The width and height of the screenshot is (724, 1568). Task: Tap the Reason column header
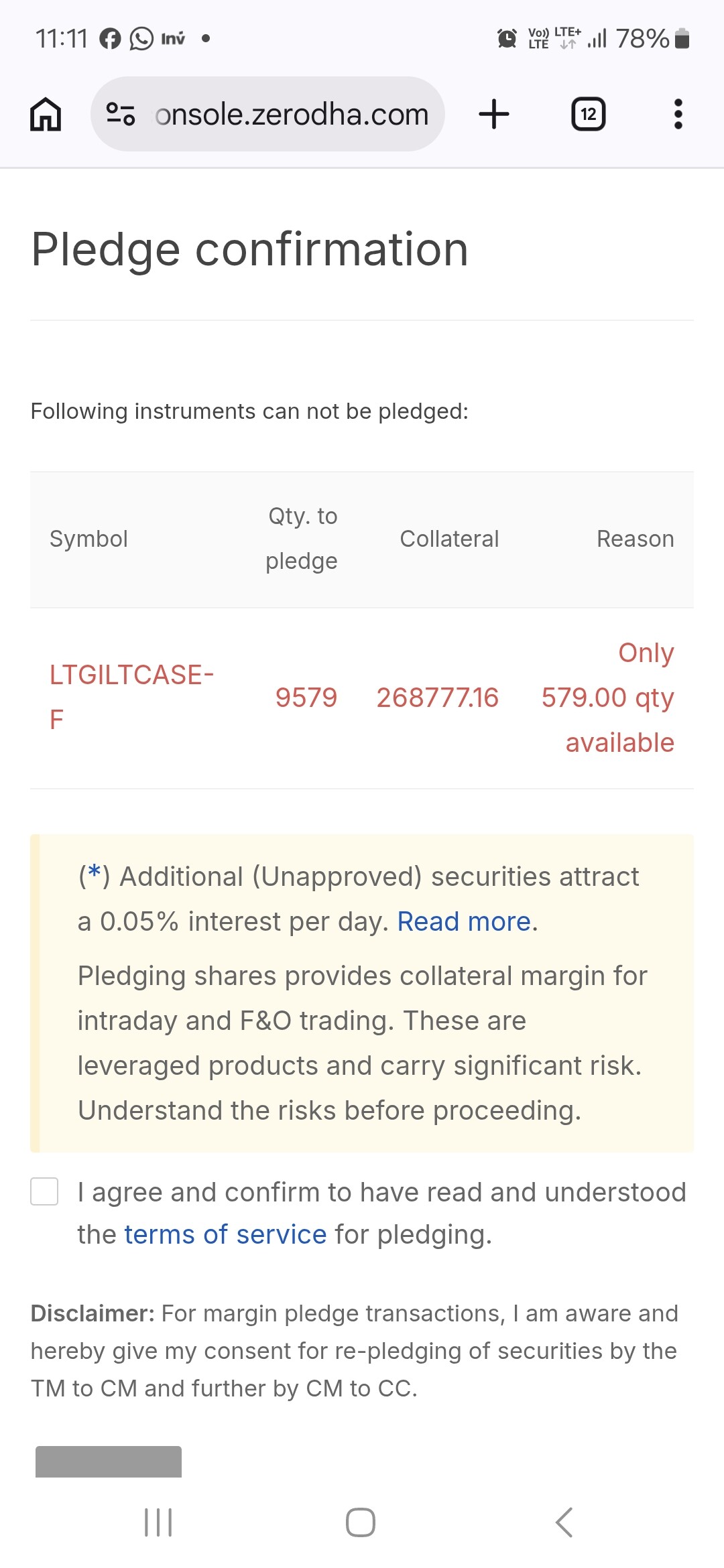[635, 539]
